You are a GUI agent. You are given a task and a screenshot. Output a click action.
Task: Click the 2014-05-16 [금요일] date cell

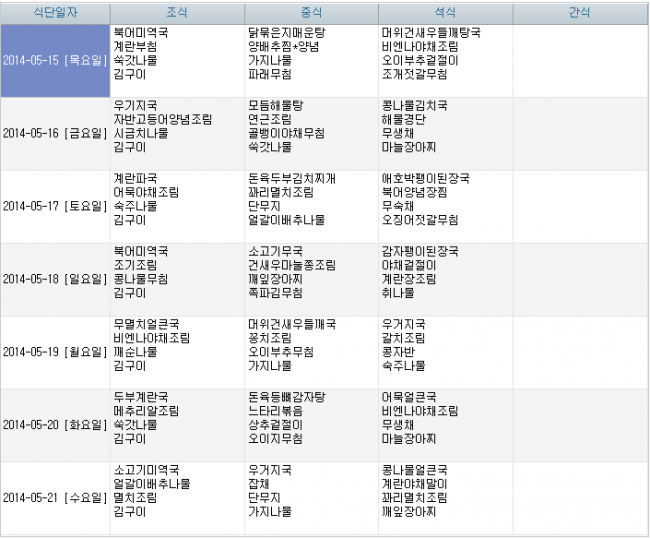coord(54,133)
